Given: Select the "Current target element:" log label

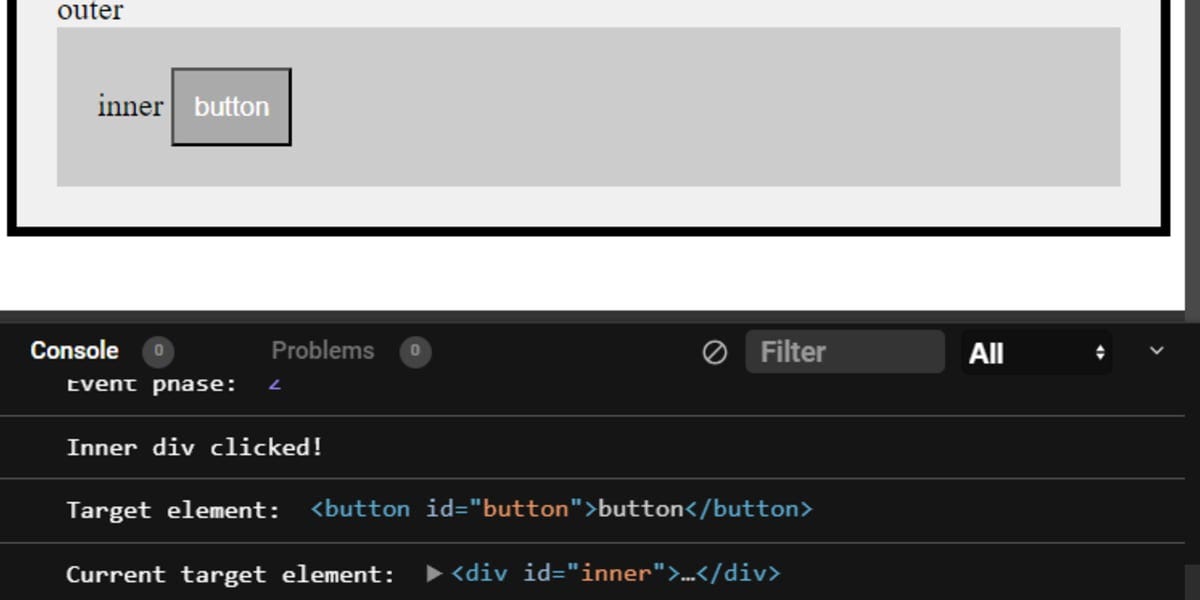Looking at the screenshot, I should click(x=231, y=574).
